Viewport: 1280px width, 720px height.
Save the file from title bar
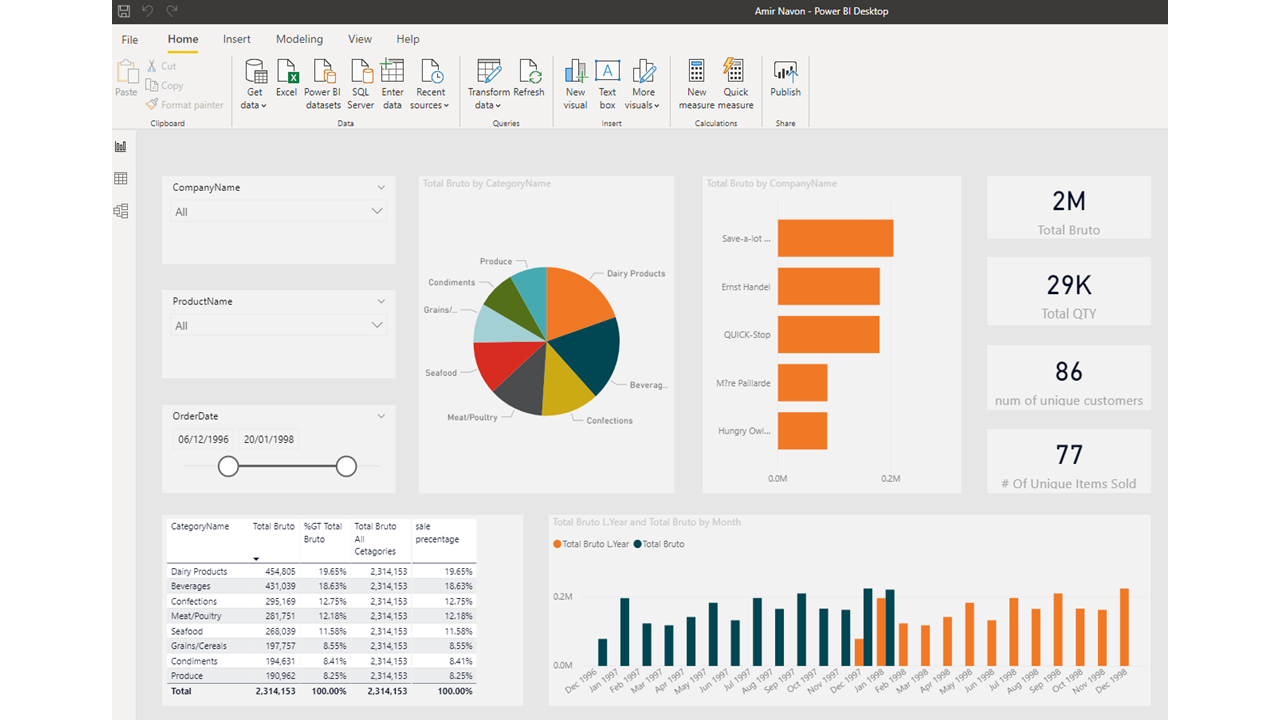click(x=123, y=11)
